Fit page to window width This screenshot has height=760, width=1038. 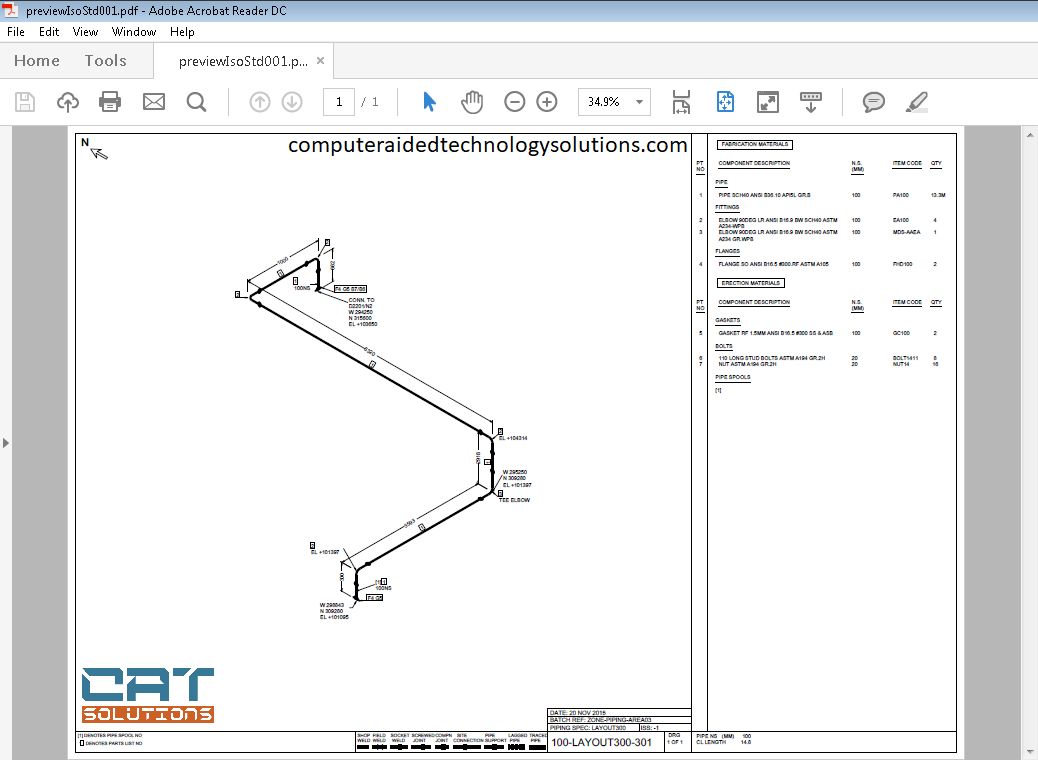(681, 101)
